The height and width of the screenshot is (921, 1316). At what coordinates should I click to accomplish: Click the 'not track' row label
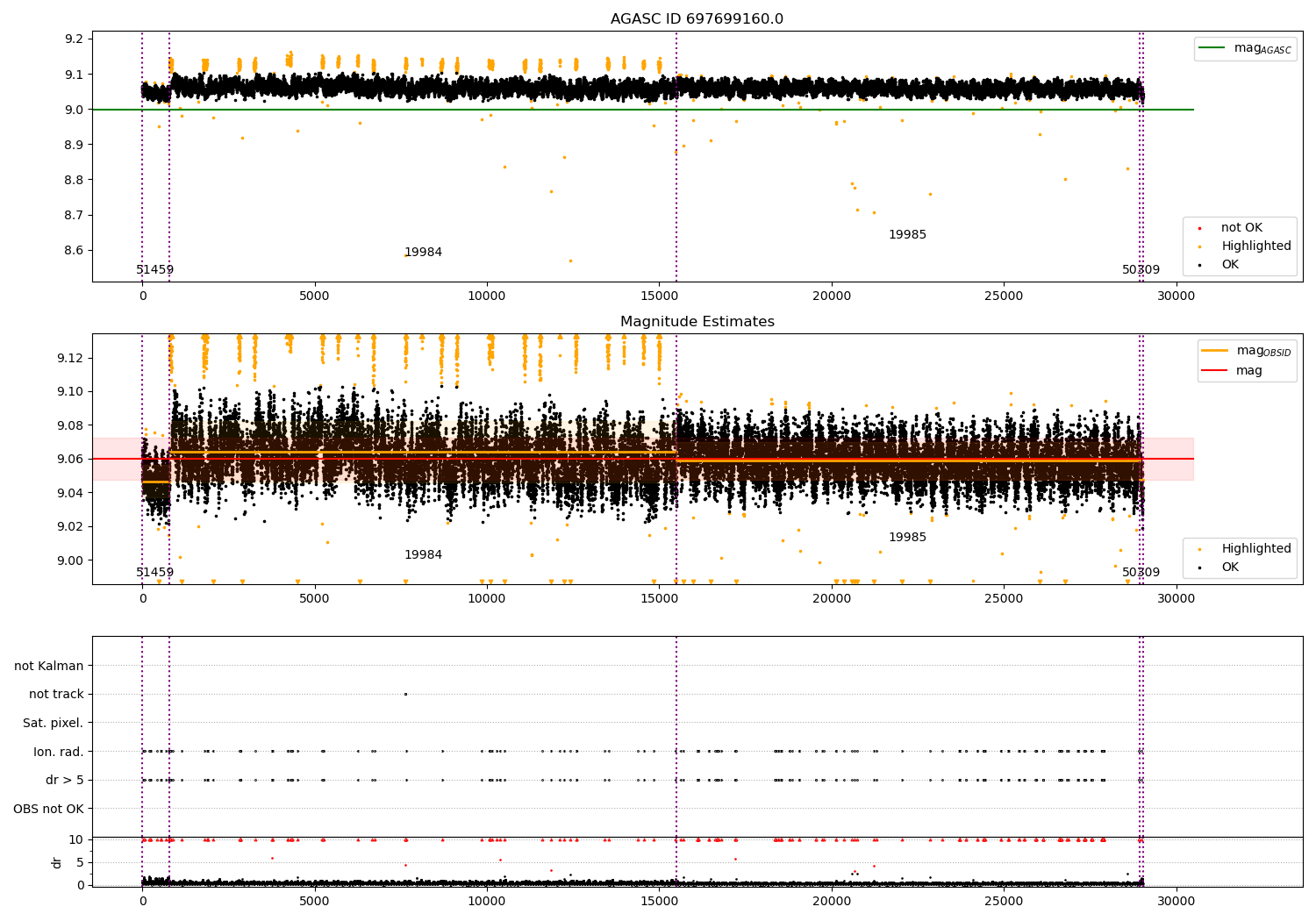click(x=56, y=695)
